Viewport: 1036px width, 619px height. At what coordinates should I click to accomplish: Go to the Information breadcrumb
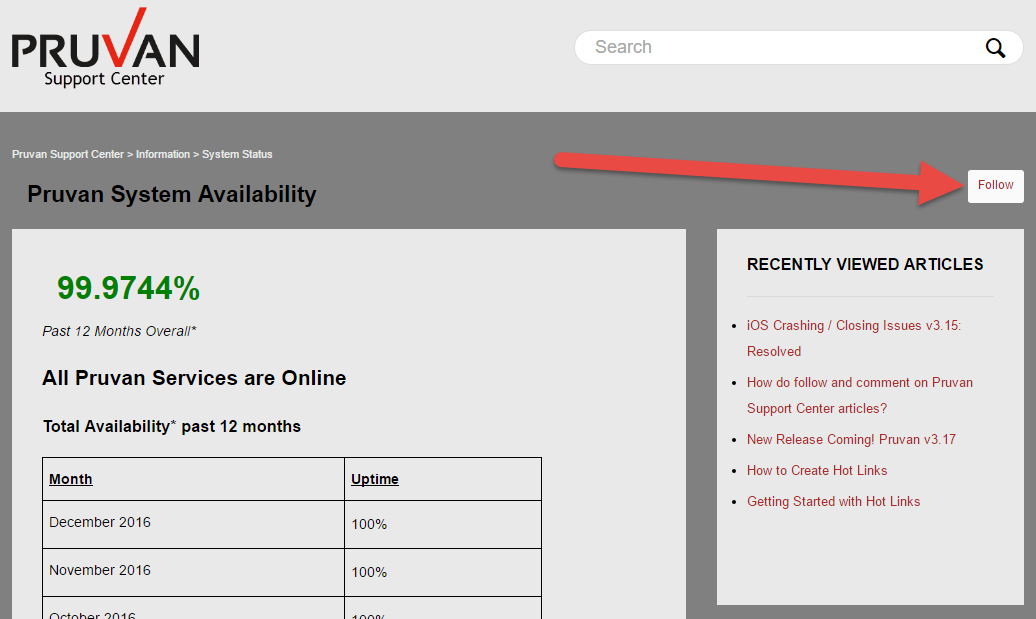(163, 154)
